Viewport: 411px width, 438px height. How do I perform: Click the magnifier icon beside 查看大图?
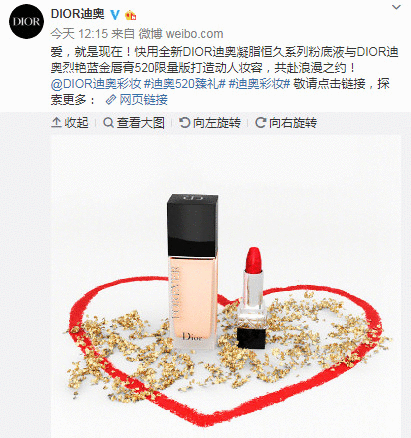108,123
